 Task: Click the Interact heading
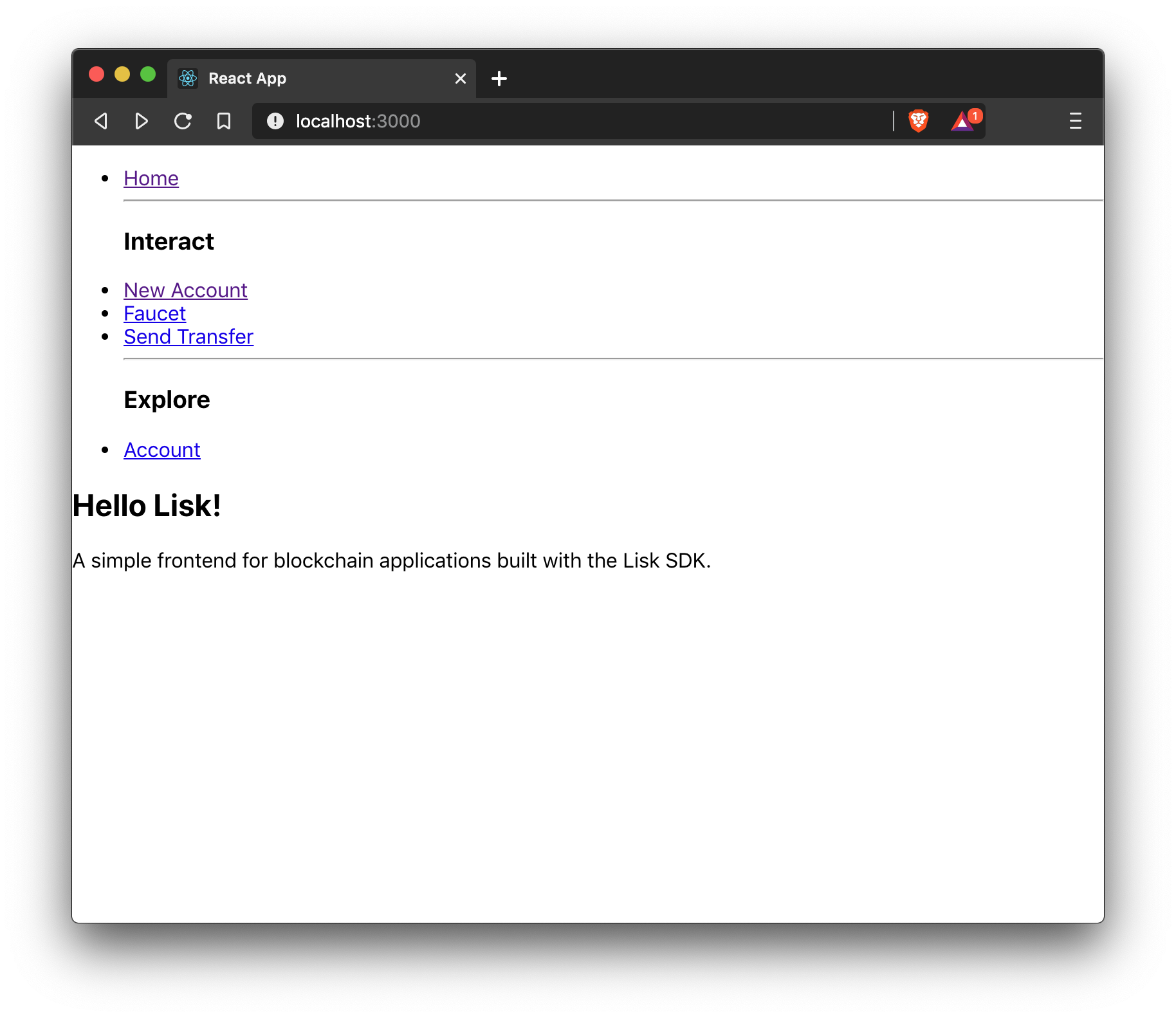pyautogui.click(x=169, y=241)
